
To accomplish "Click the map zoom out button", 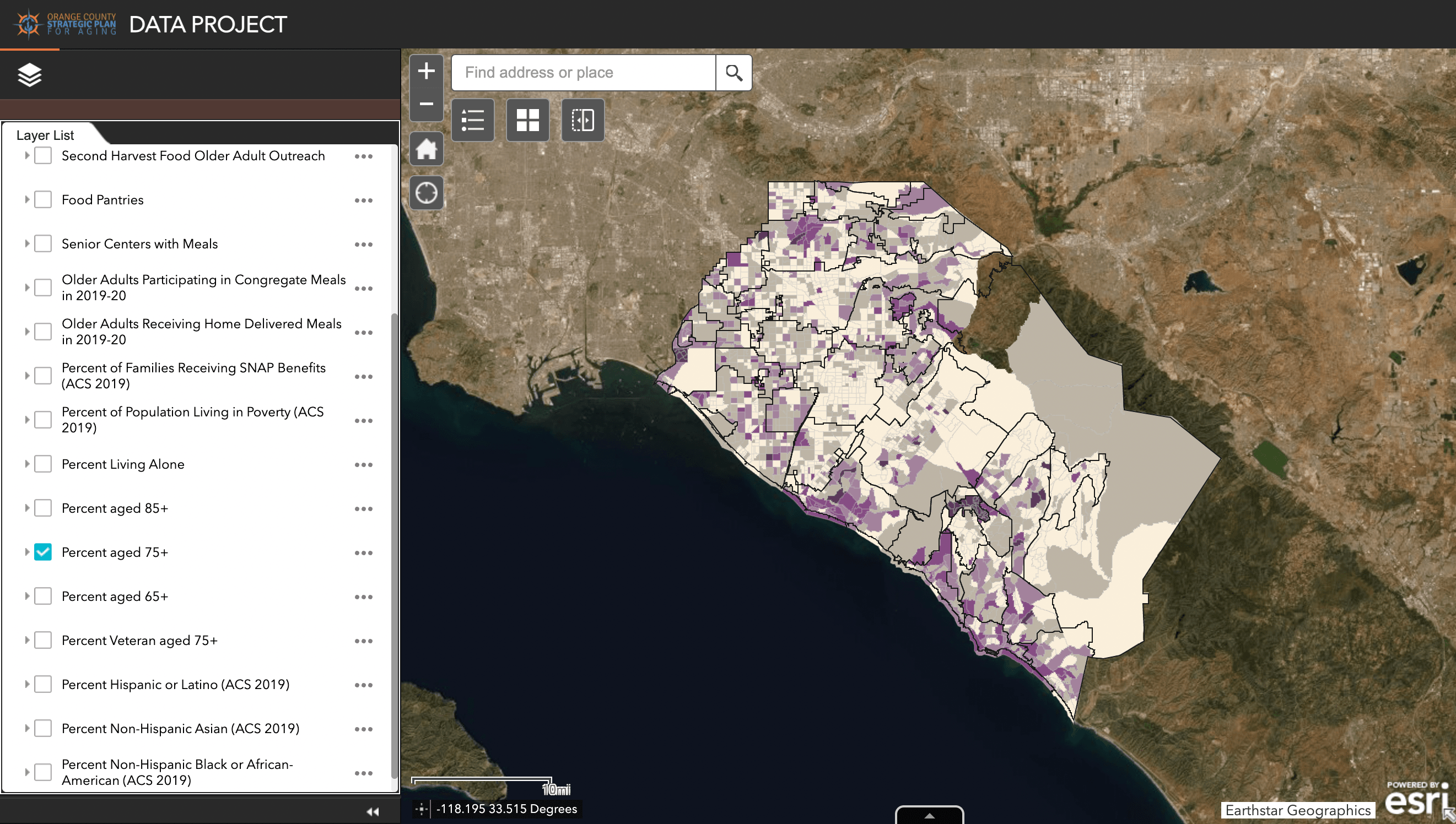I will [425, 104].
